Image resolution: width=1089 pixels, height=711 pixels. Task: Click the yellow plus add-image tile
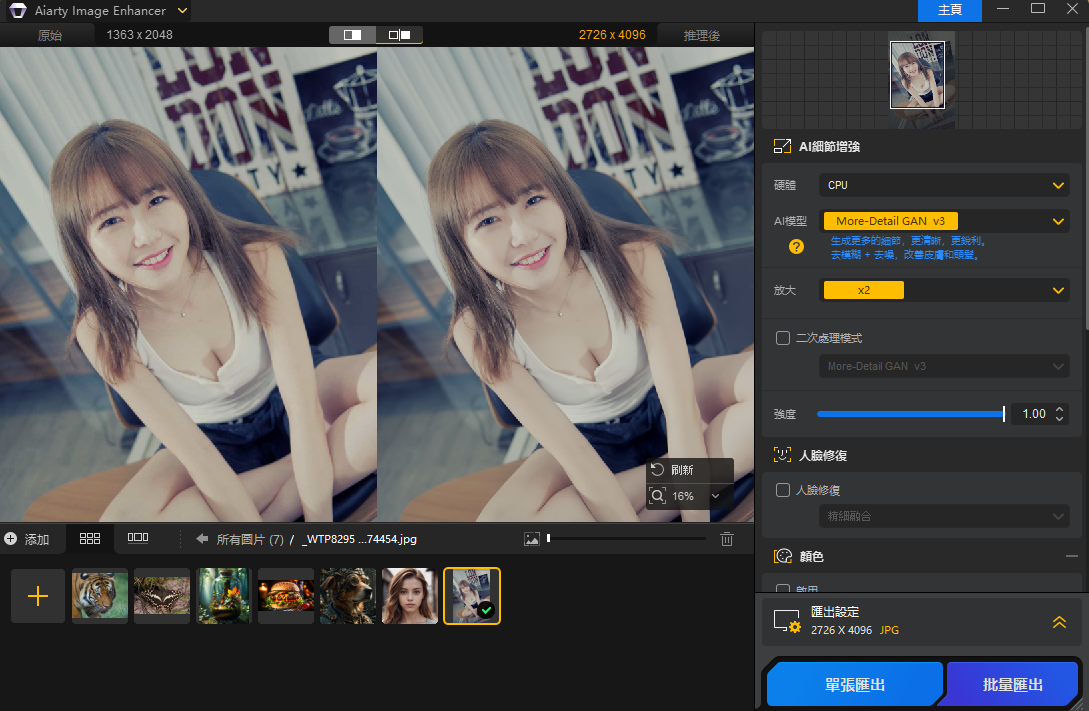pos(38,596)
